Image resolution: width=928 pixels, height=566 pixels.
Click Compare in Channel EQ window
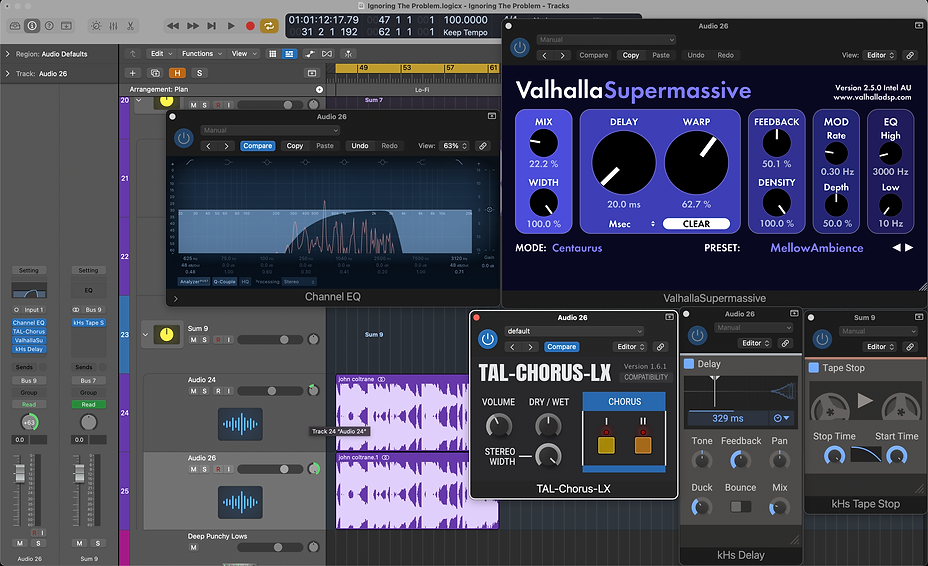(x=257, y=146)
